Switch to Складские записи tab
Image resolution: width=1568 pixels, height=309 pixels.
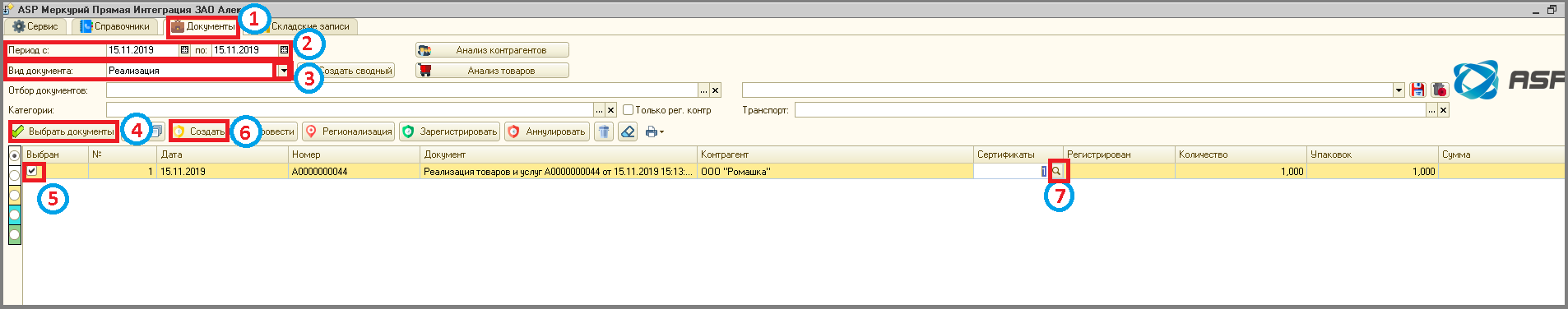click(x=309, y=26)
